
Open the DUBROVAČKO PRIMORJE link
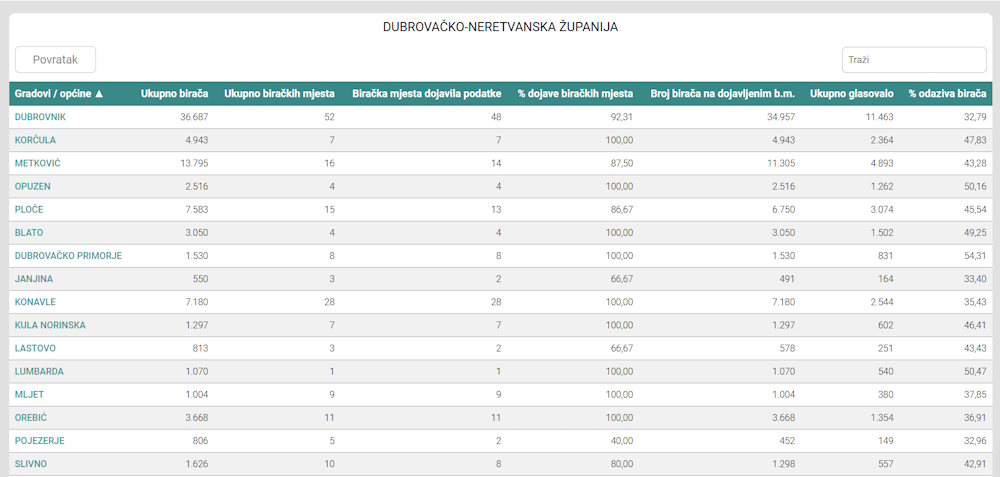click(x=68, y=256)
